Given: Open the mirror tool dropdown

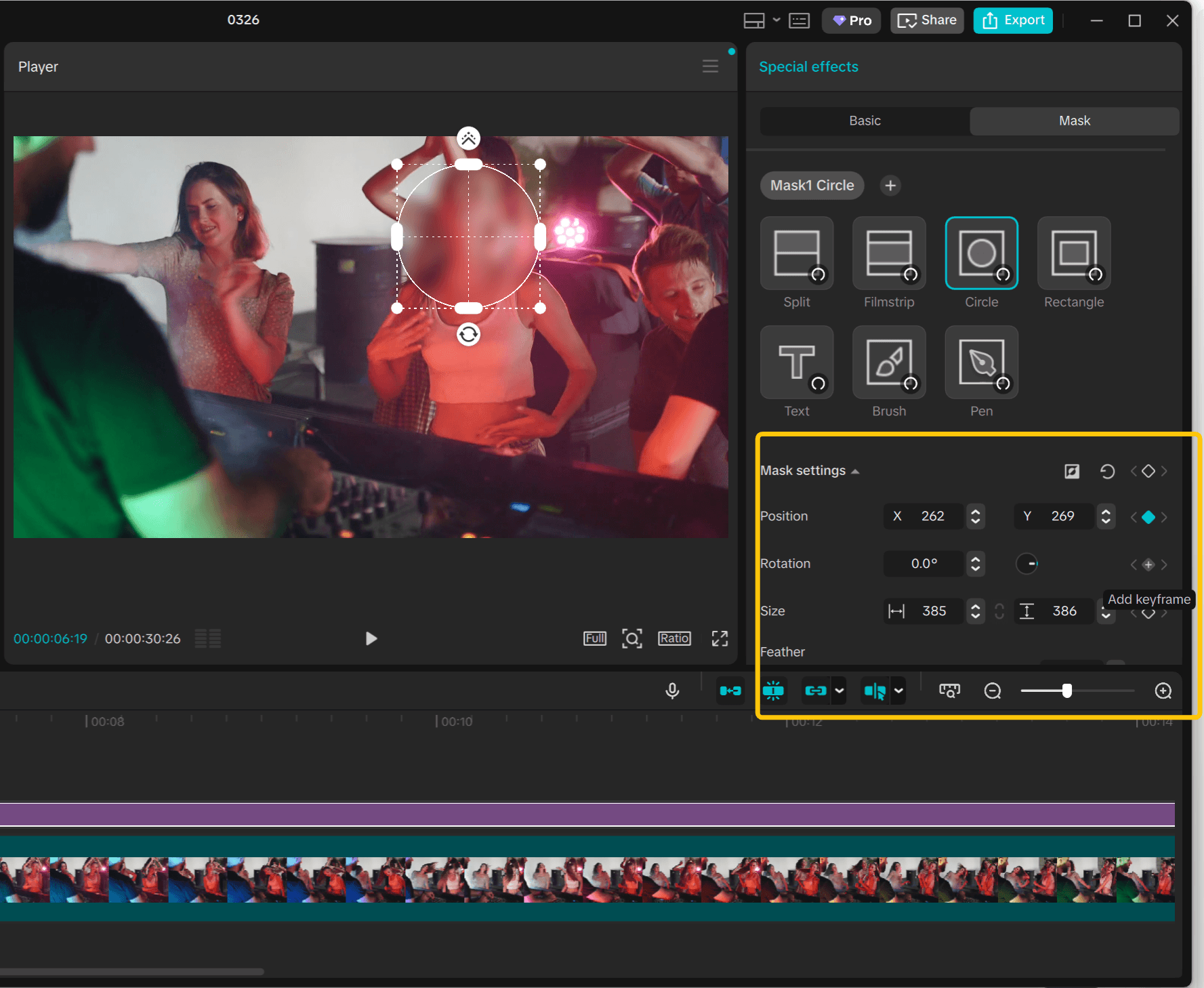Looking at the screenshot, I should point(899,691).
